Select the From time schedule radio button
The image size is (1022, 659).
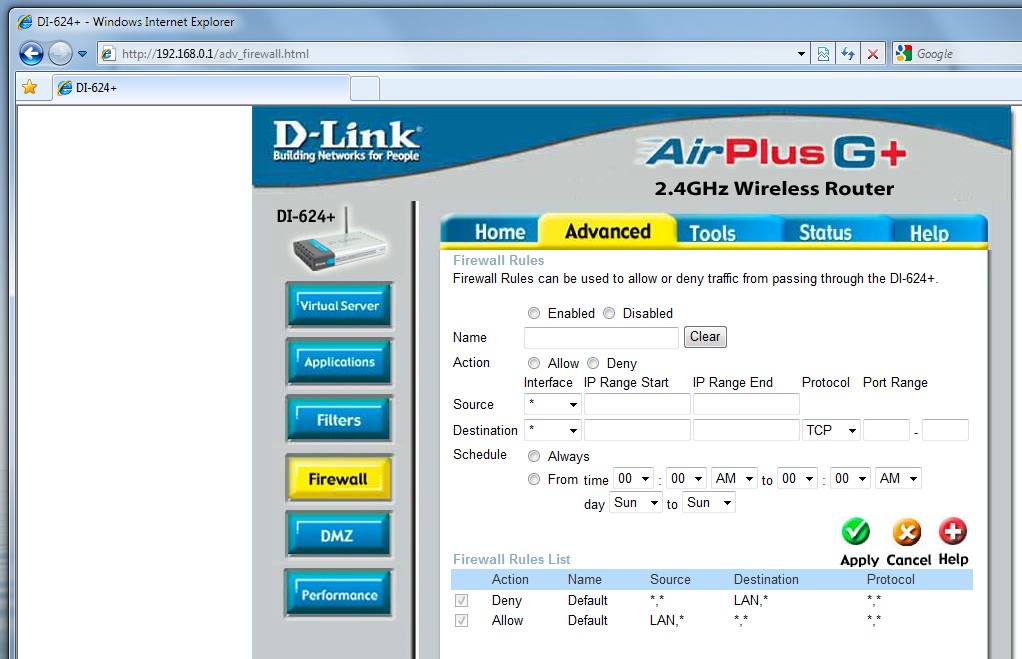(534, 479)
